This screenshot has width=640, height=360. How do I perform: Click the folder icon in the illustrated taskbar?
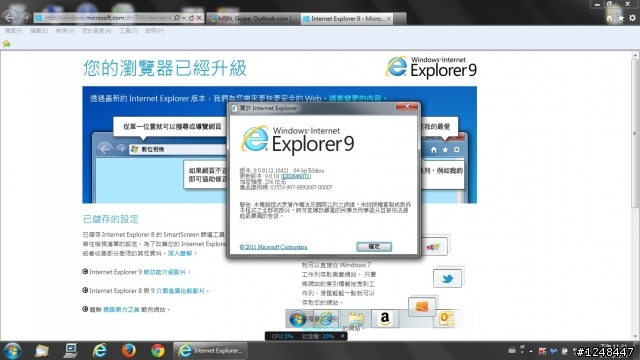(x=356, y=319)
